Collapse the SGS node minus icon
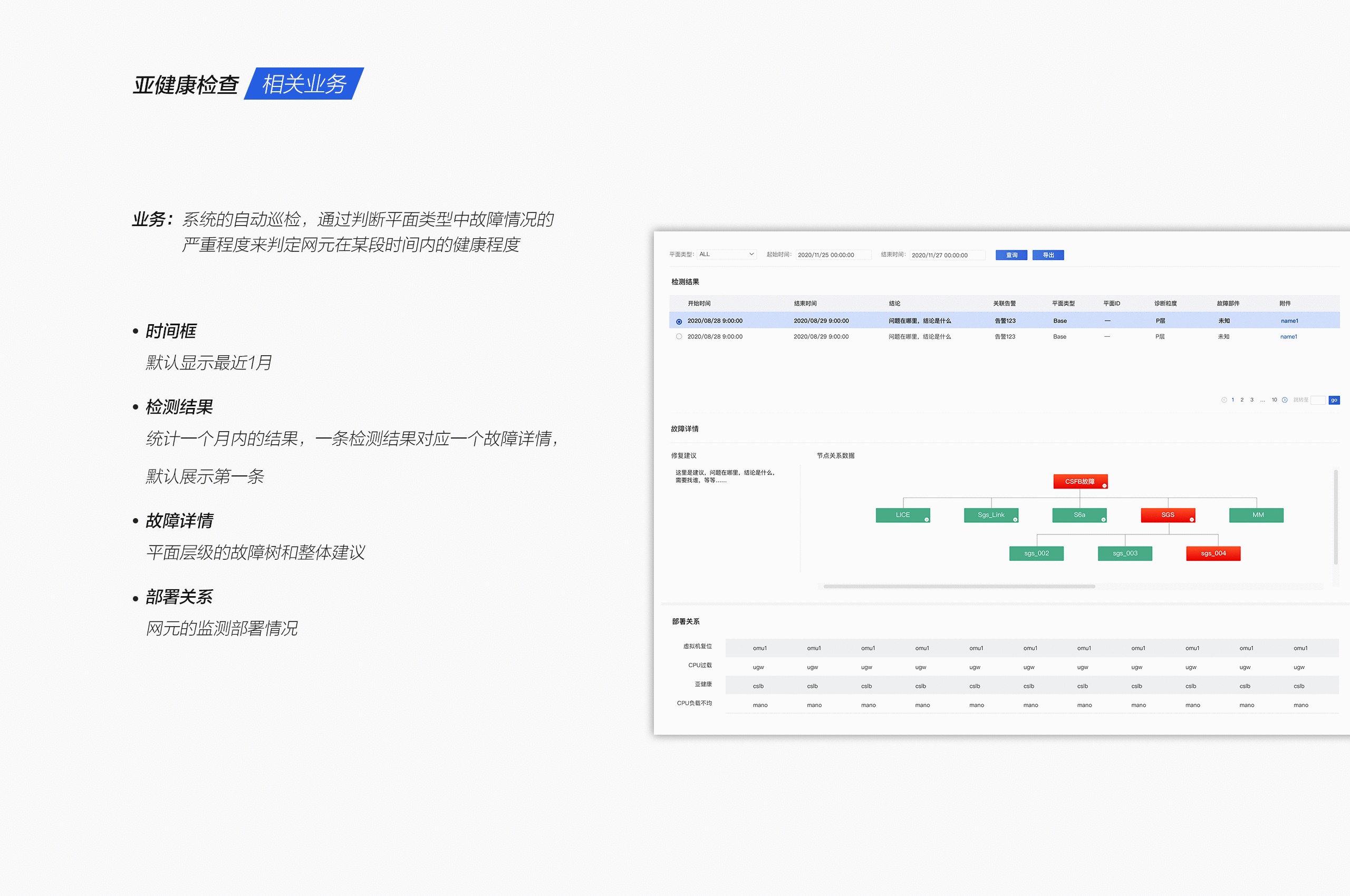Image resolution: width=1350 pixels, height=896 pixels. click(x=1192, y=520)
